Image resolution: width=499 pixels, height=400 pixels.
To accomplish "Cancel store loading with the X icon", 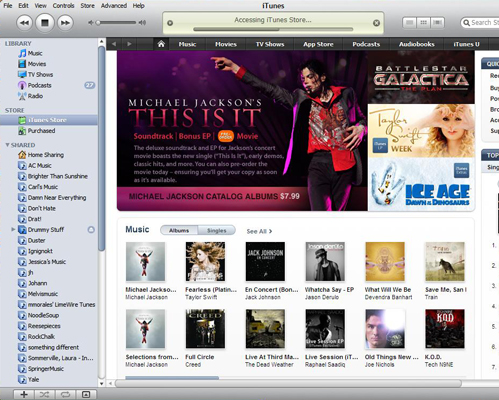I will coord(376,23).
